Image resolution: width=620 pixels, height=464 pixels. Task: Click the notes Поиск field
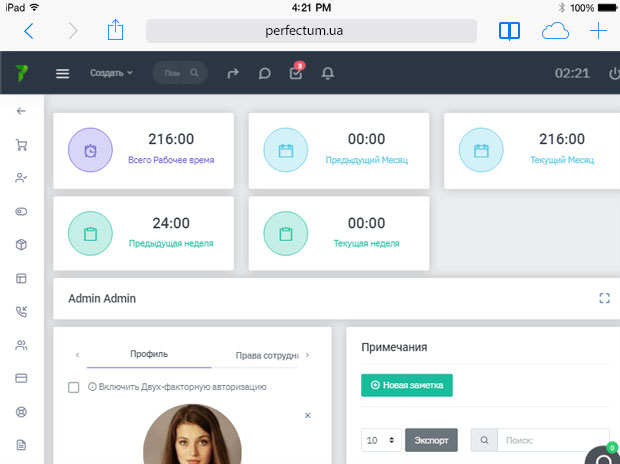click(x=553, y=440)
